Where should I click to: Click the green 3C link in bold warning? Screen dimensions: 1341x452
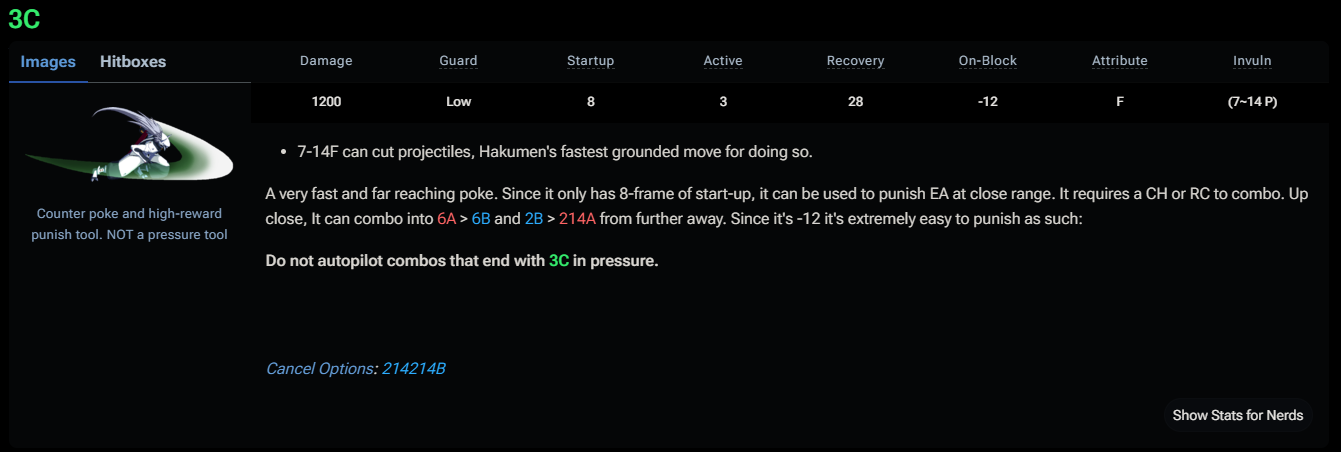click(x=559, y=262)
